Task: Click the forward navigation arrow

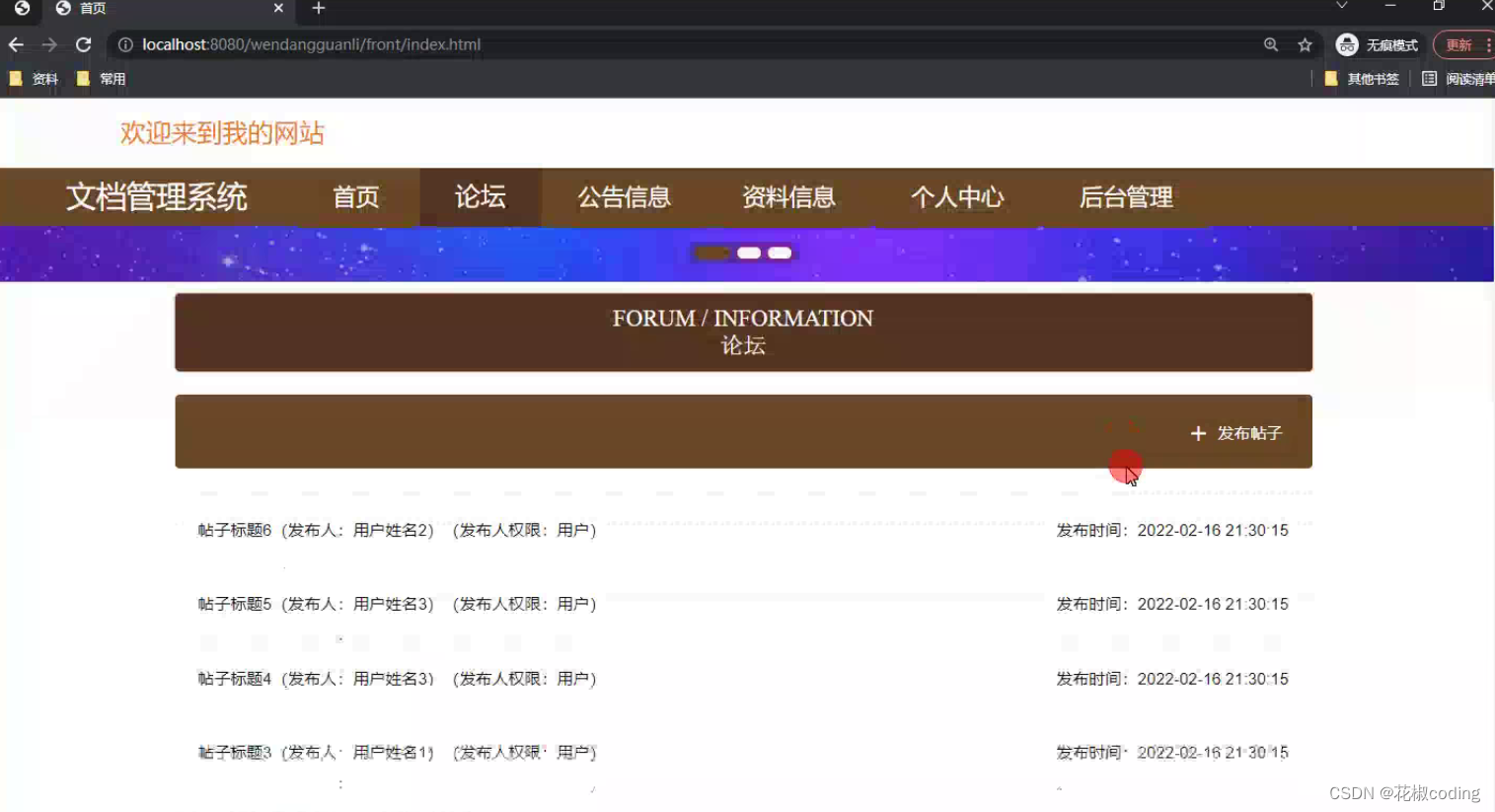Action: (x=48, y=44)
